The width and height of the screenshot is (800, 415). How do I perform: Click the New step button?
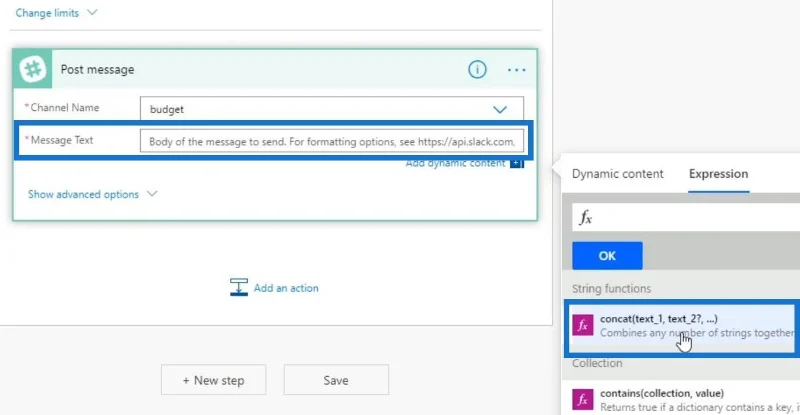pos(213,380)
